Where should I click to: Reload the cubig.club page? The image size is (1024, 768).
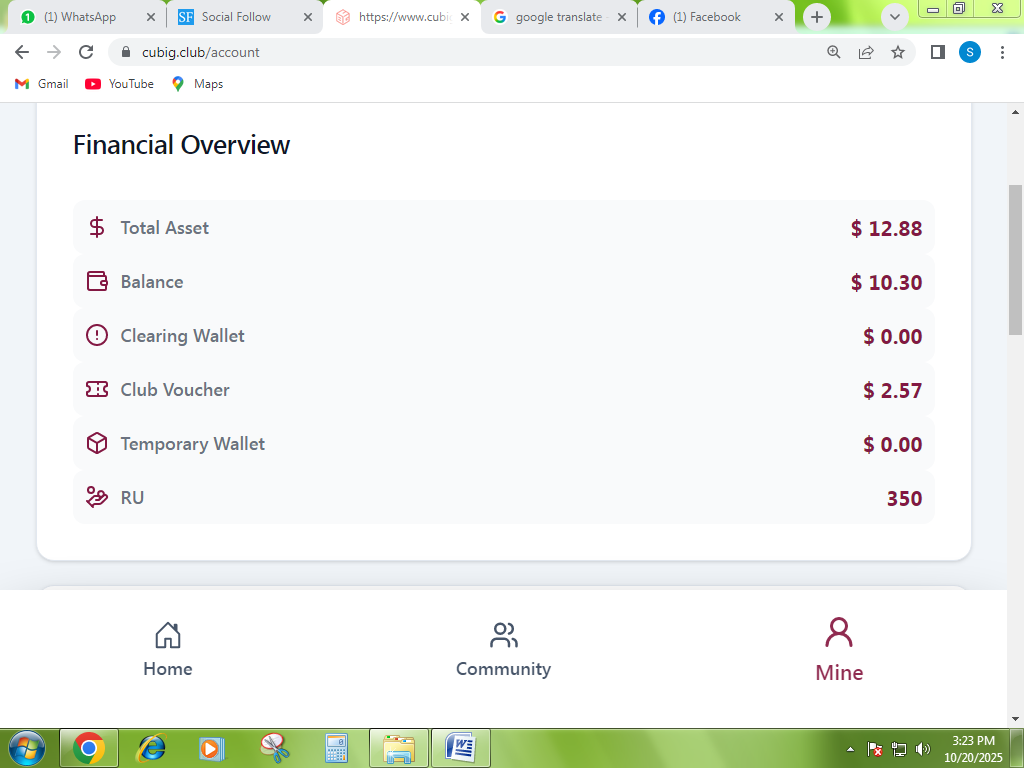(86, 53)
